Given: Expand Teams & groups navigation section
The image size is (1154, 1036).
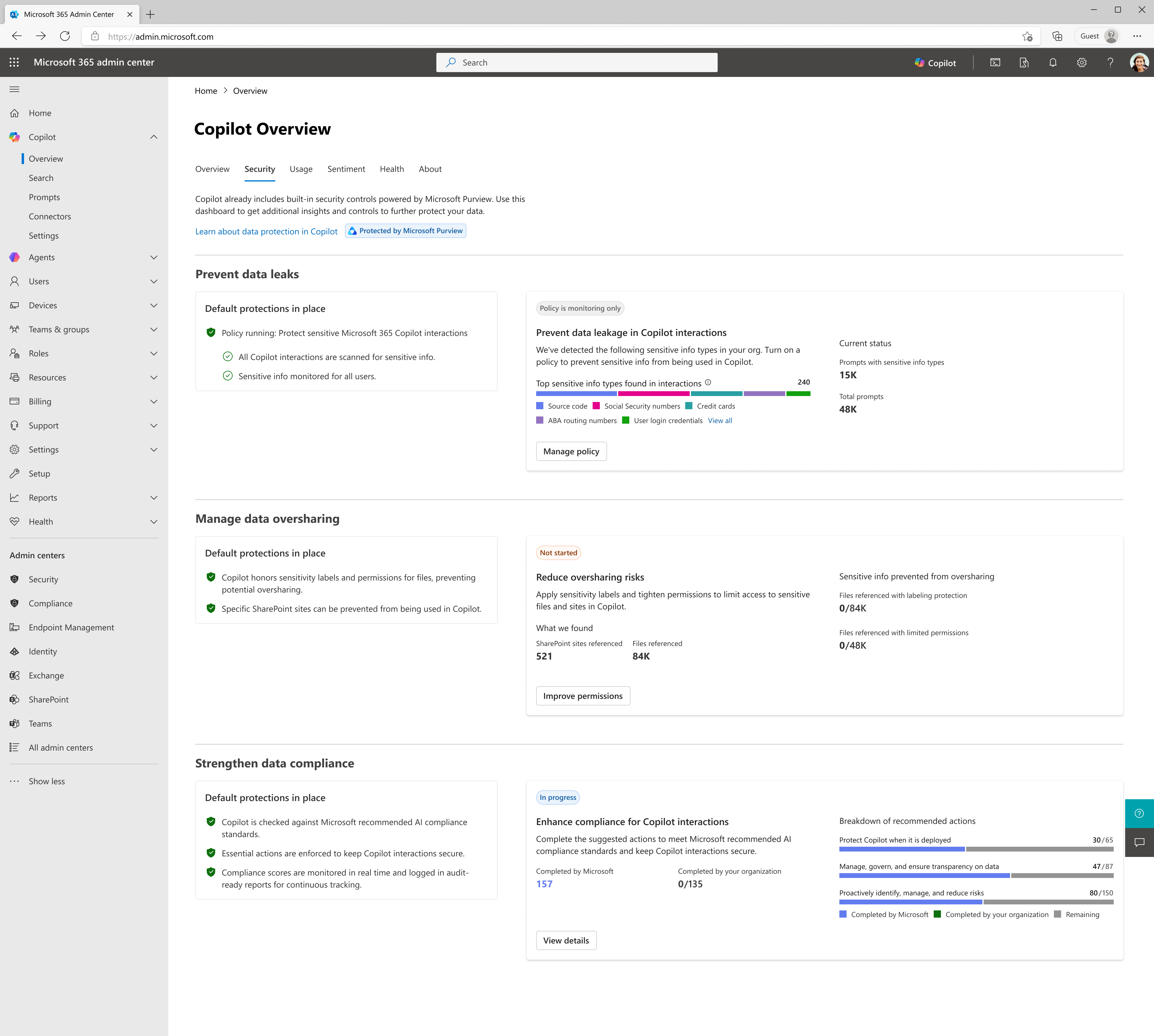Looking at the screenshot, I should pos(154,330).
